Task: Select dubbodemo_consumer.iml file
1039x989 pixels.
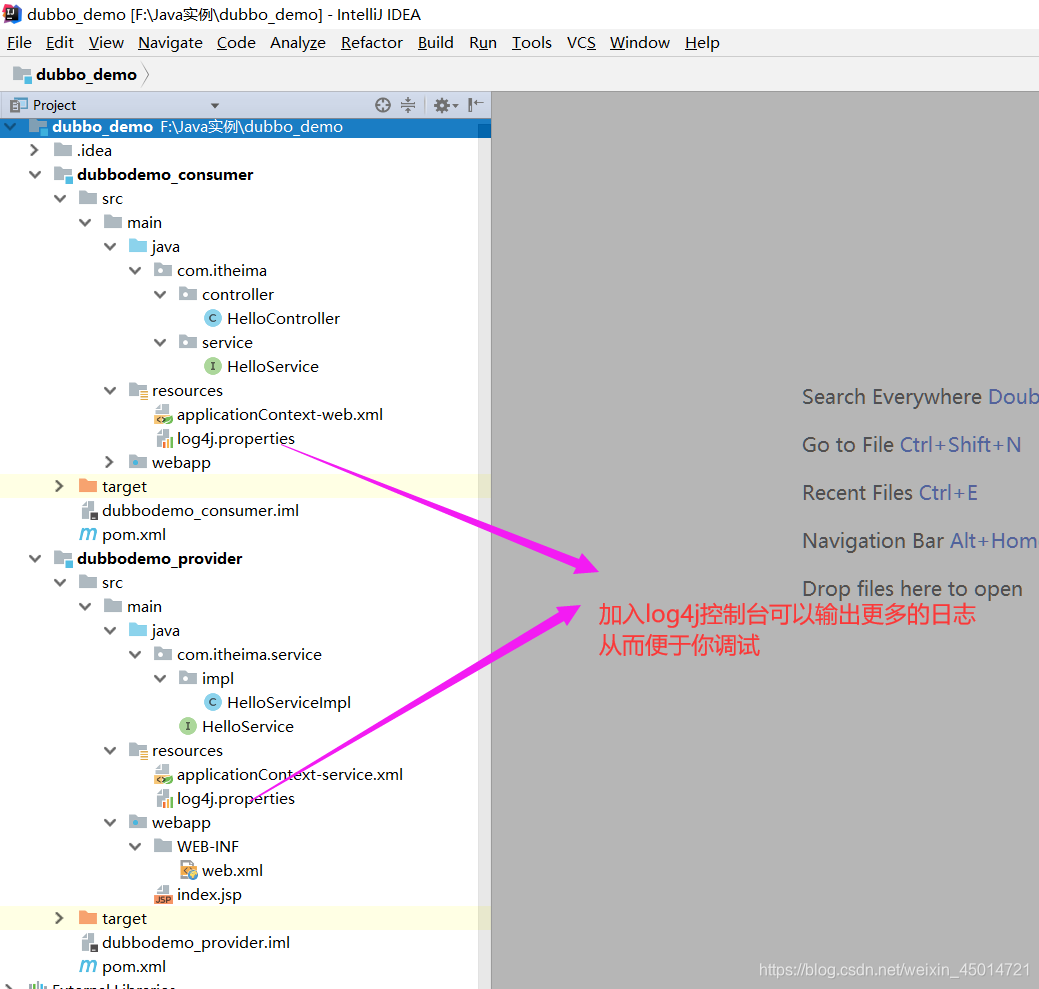Action: pyautogui.click(x=200, y=511)
